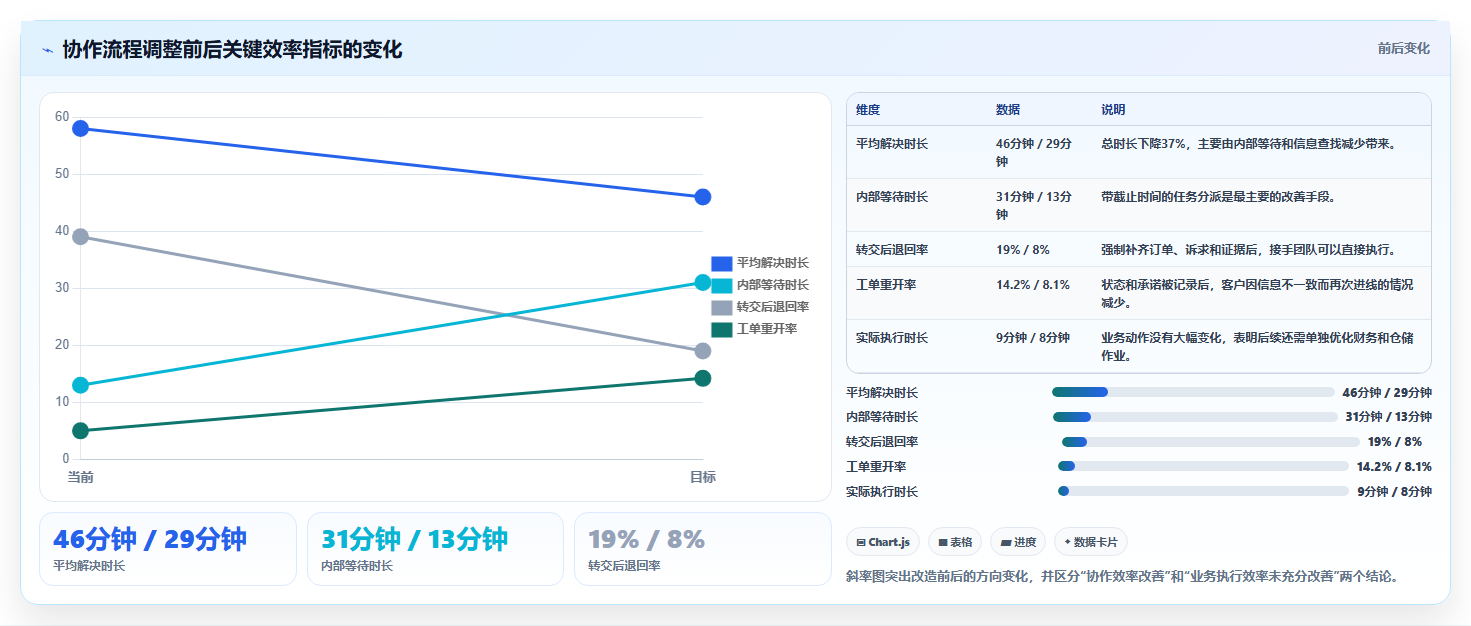This screenshot has height=626, width=1471.
Task: Click the 表格 chip
Action: tap(955, 542)
